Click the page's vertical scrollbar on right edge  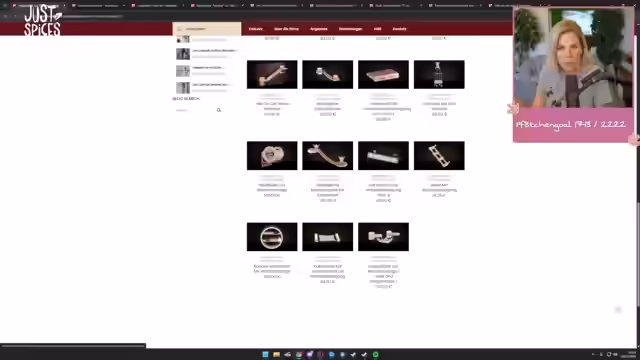[638, 253]
